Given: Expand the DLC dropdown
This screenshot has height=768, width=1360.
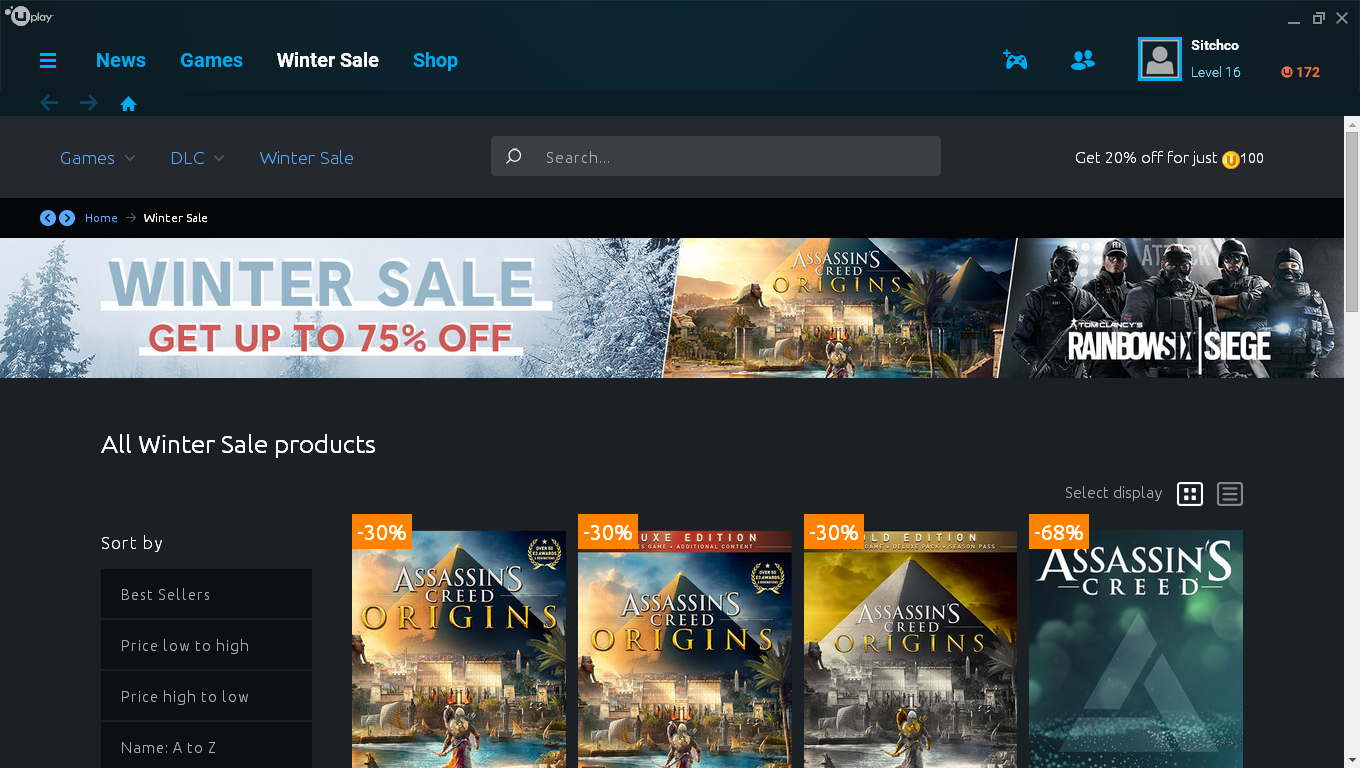Looking at the screenshot, I should [197, 158].
